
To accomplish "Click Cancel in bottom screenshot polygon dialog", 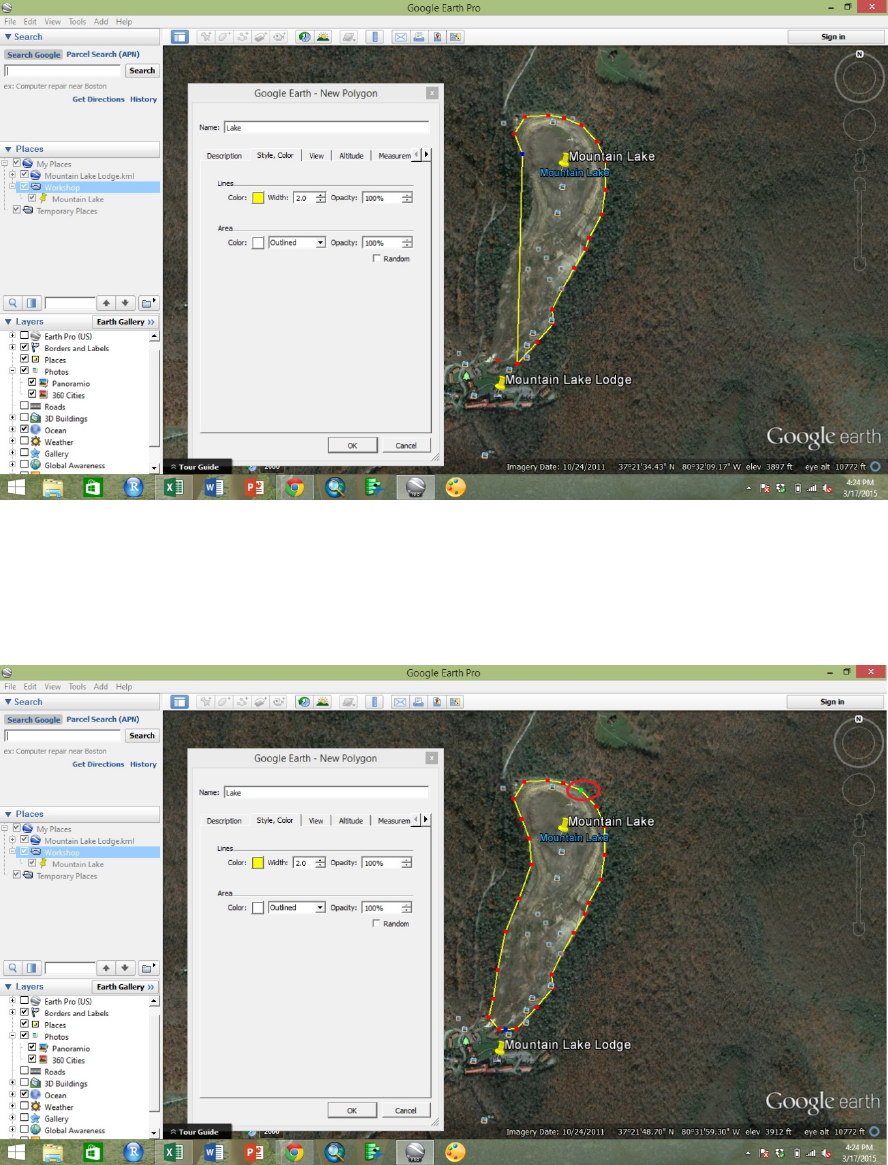I will coord(406,1111).
